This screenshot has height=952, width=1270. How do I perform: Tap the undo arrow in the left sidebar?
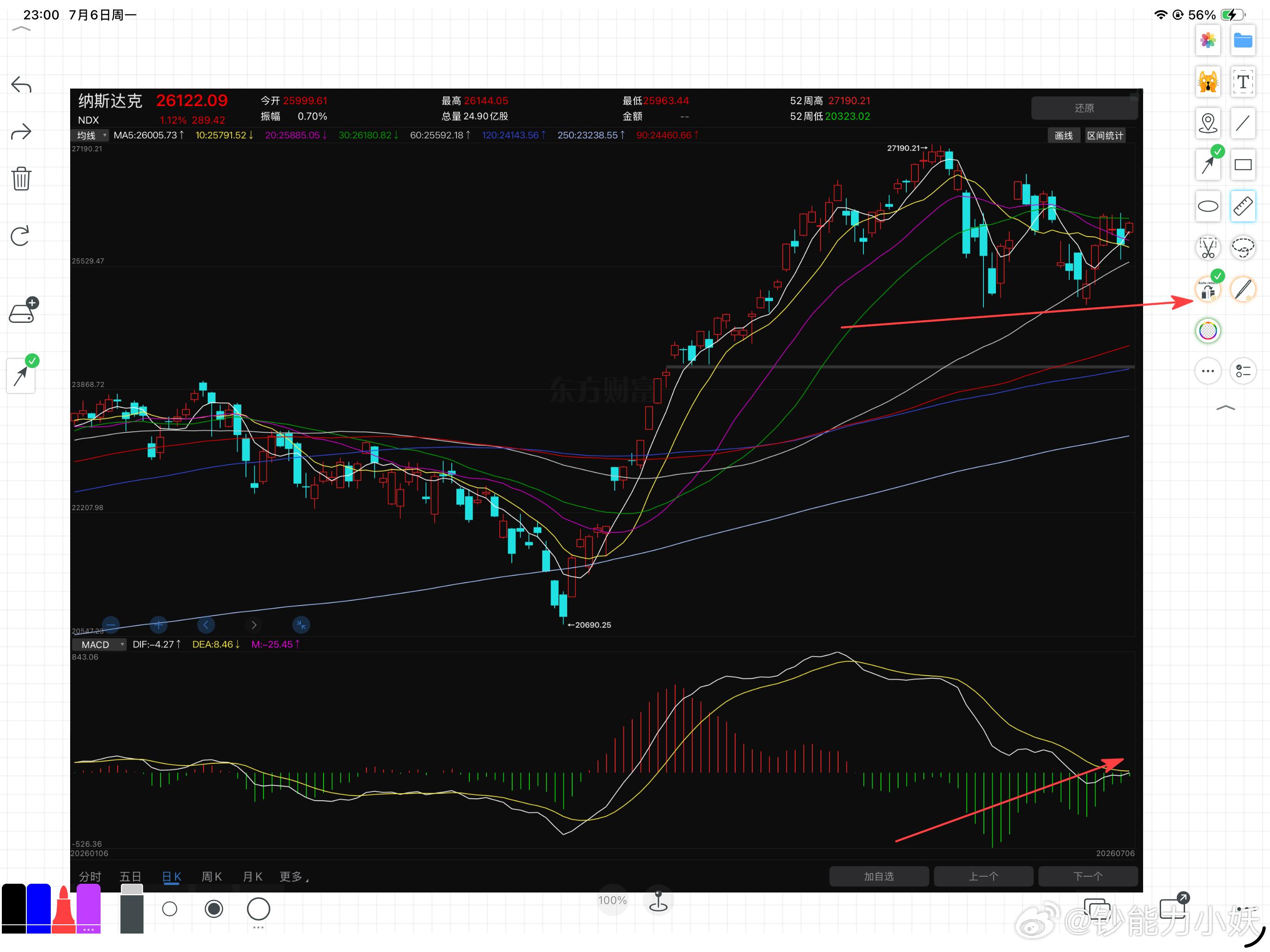click(x=21, y=85)
